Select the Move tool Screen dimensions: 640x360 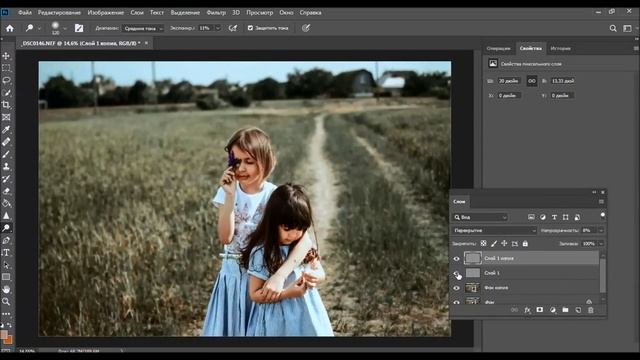(6, 56)
